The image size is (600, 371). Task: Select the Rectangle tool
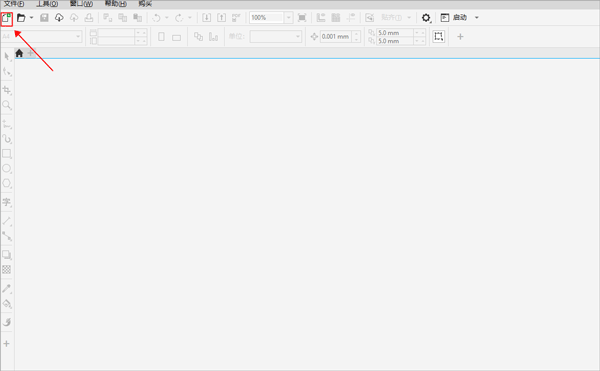pos(7,154)
